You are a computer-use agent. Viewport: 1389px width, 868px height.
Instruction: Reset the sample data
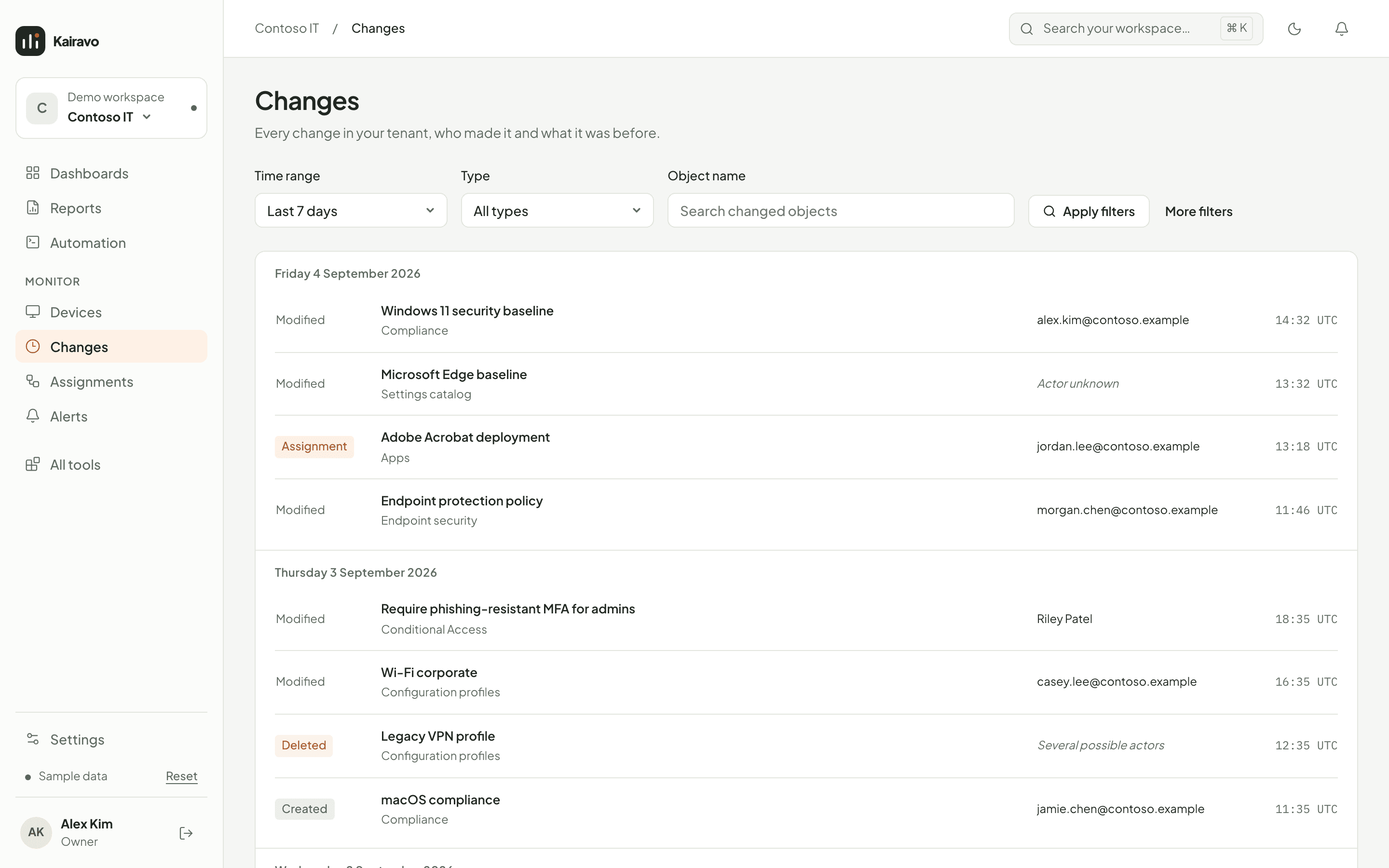(x=181, y=776)
